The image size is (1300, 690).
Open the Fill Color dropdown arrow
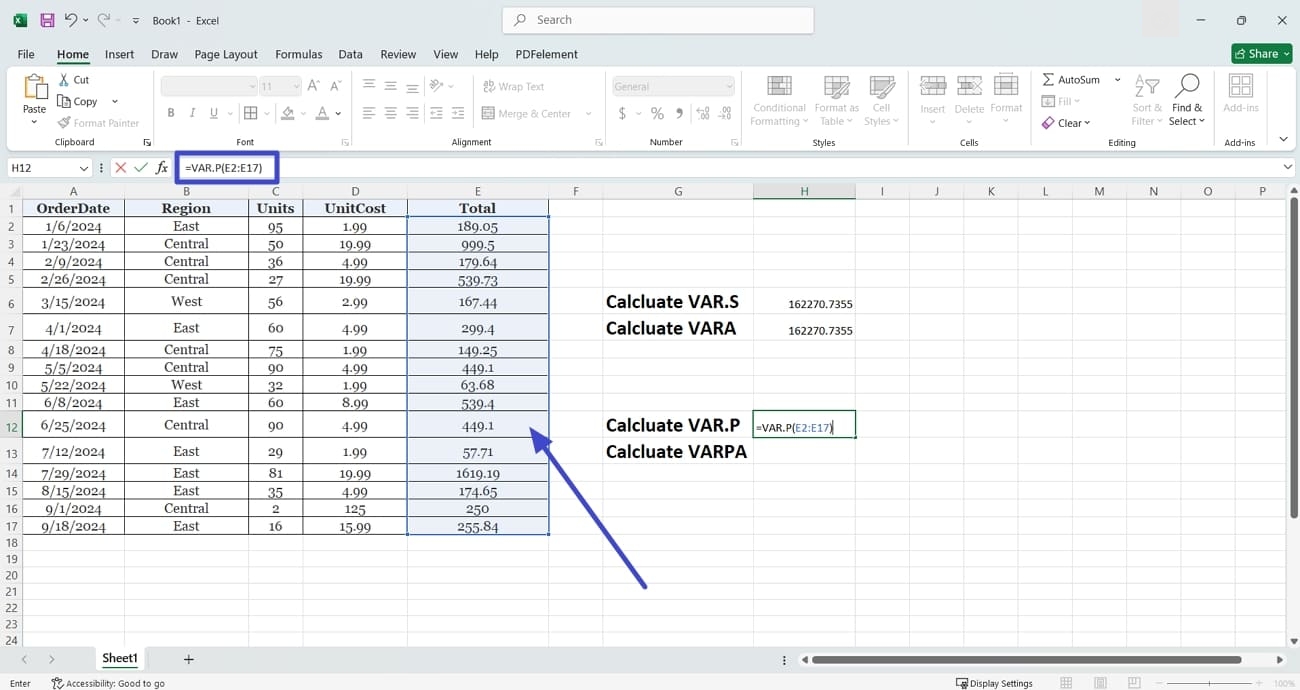[301, 113]
